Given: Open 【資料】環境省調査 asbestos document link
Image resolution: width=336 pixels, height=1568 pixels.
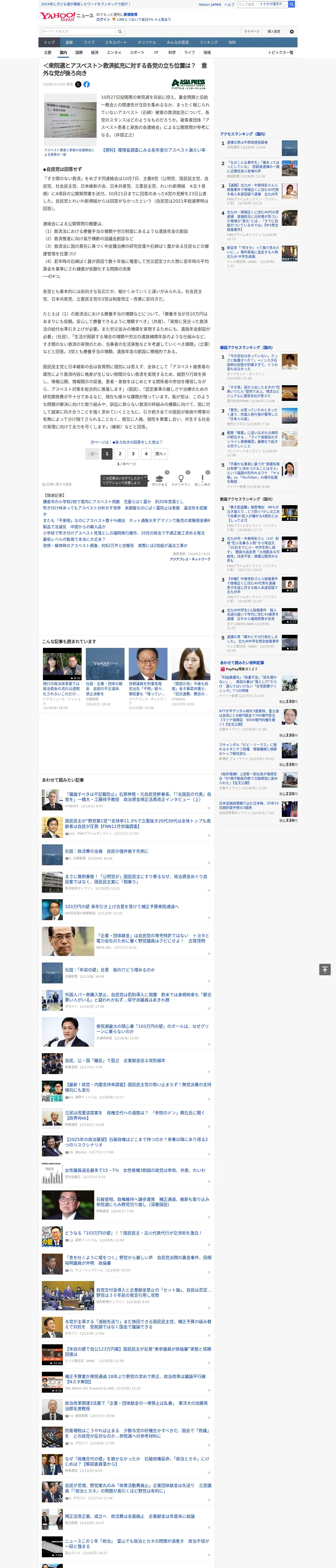Looking at the screenshot, I should point(154,150).
